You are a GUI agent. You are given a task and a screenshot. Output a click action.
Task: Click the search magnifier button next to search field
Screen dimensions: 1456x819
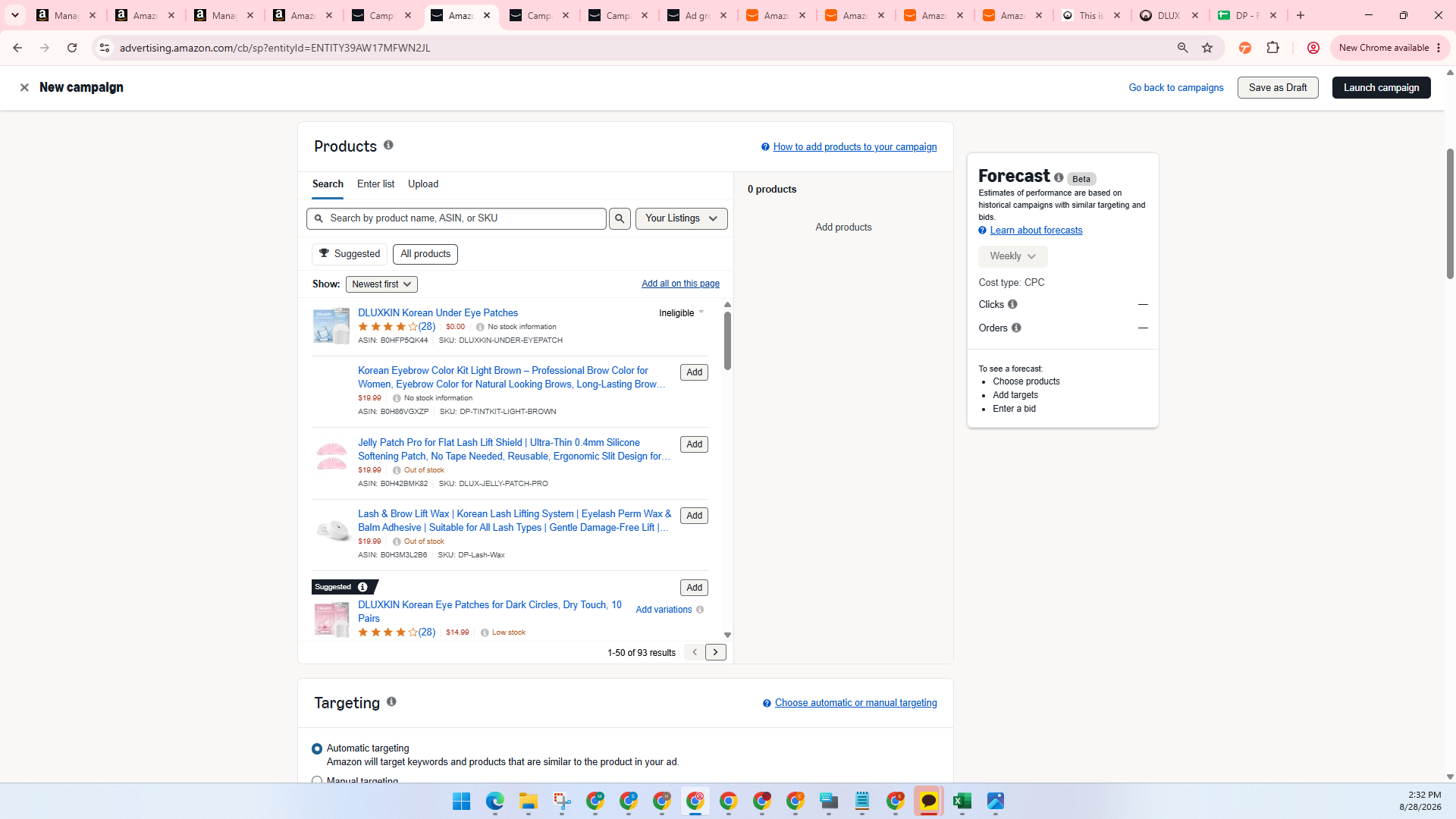(x=620, y=219)
